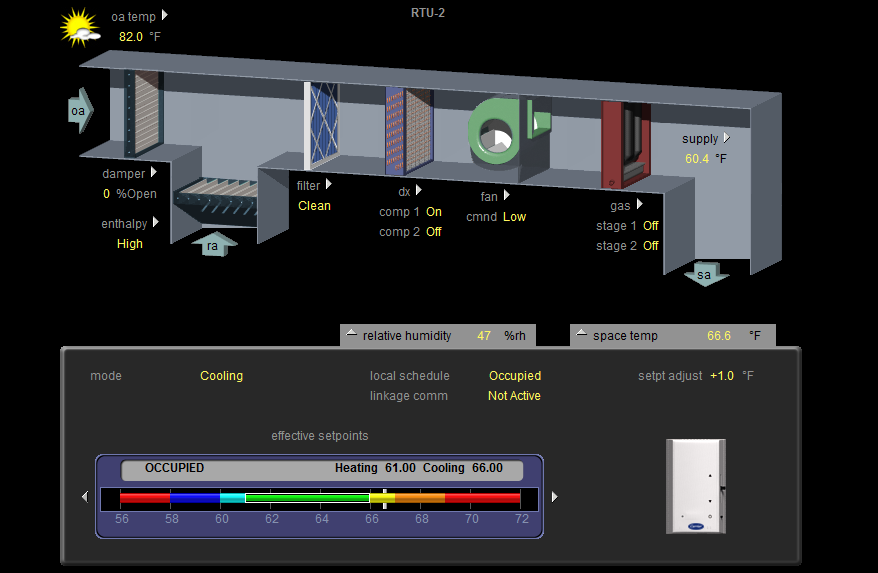This screenshot has height=573, width=878.
Task: Expand the enthalpy arrow
Action: click(x=156, y=222)
